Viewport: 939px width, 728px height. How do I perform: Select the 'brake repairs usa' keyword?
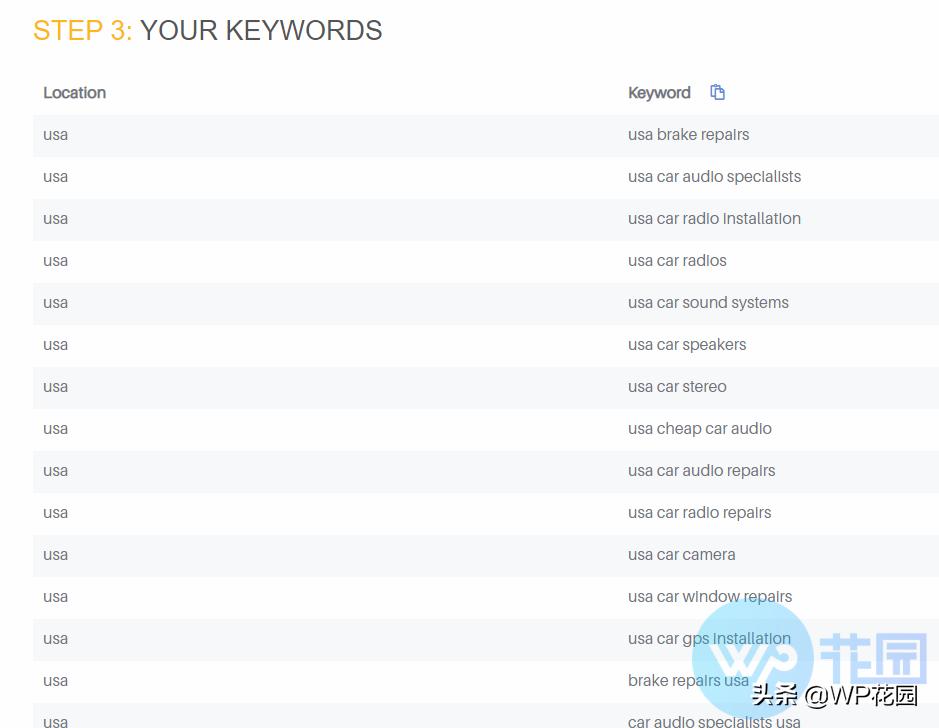pos(688,681)
